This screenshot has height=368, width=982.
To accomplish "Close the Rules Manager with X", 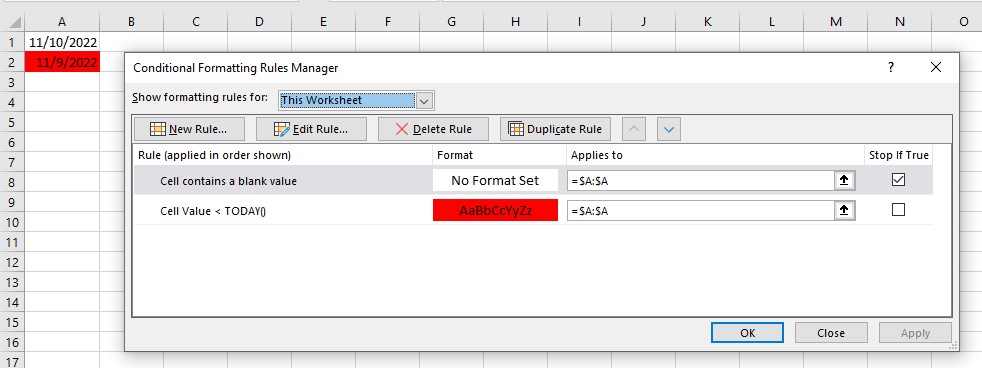I will click(936, 67).
